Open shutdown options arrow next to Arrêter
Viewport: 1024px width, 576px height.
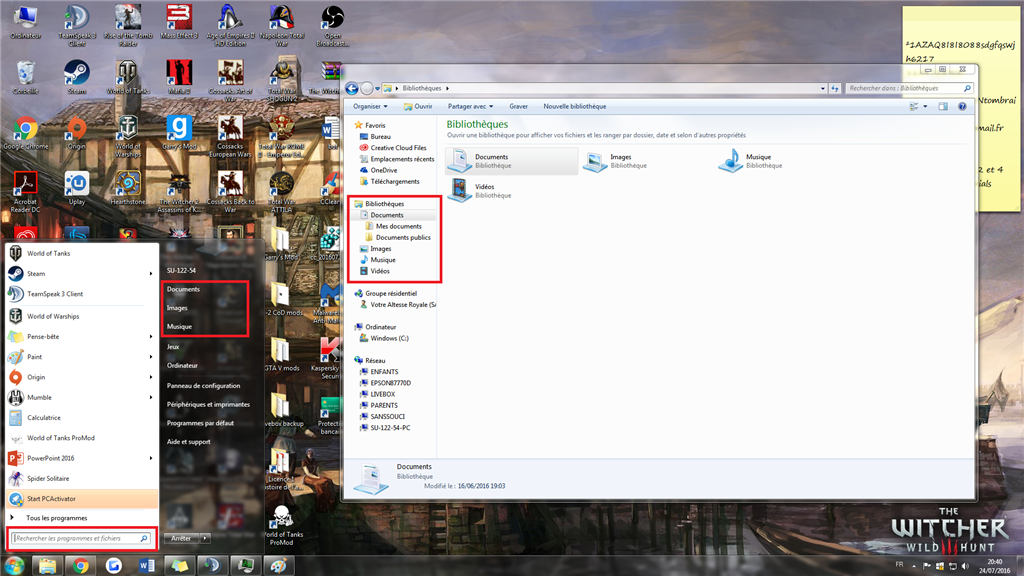coord(205,538)
